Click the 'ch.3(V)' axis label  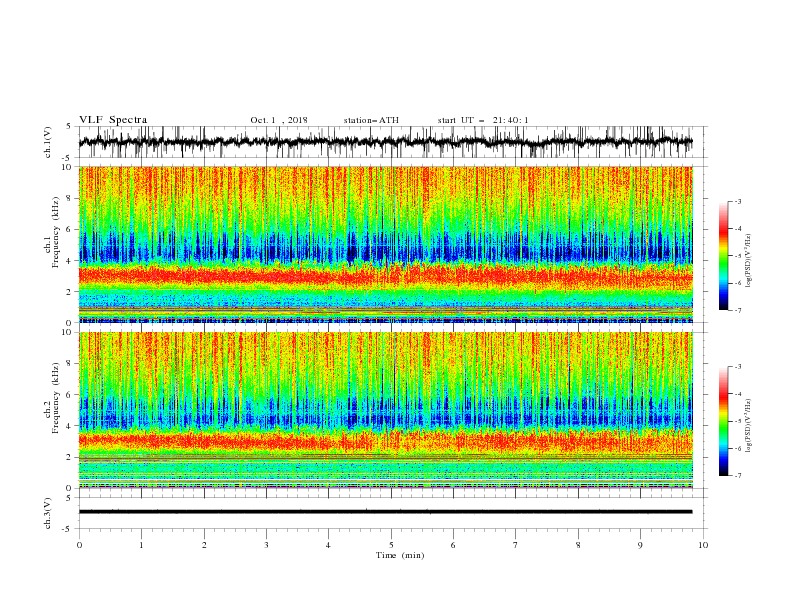(x=48, y=513)
